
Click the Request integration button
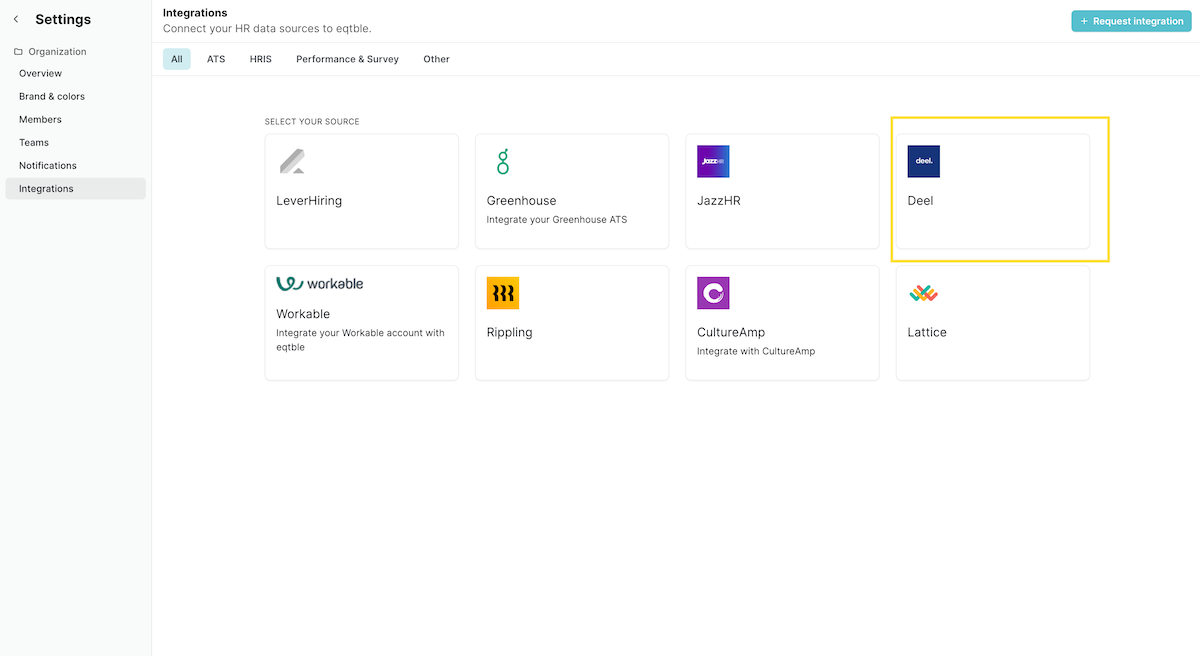tap(1131, 21)
